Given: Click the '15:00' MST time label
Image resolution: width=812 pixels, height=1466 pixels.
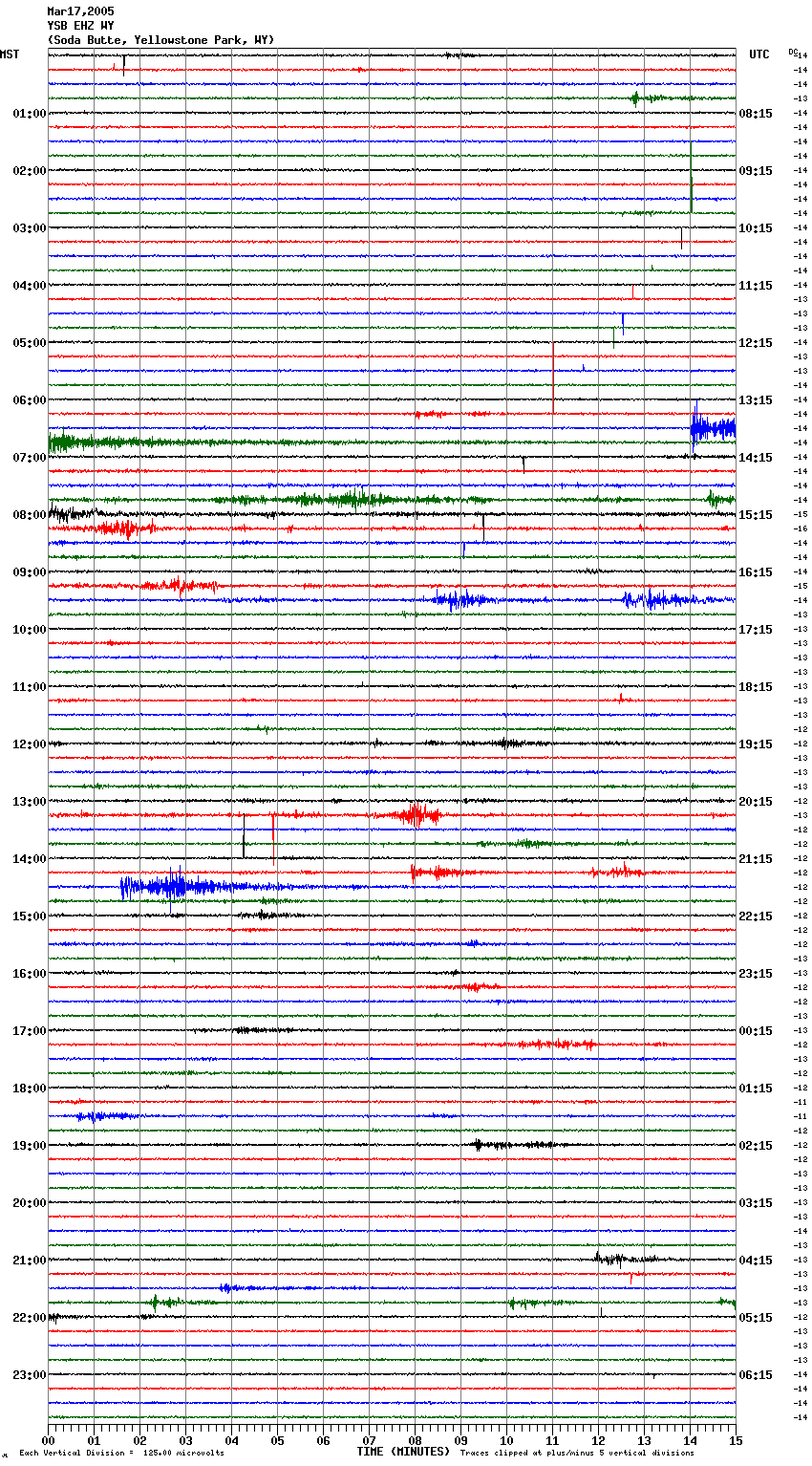Looking at the screenshot, I should click(29, 916).
